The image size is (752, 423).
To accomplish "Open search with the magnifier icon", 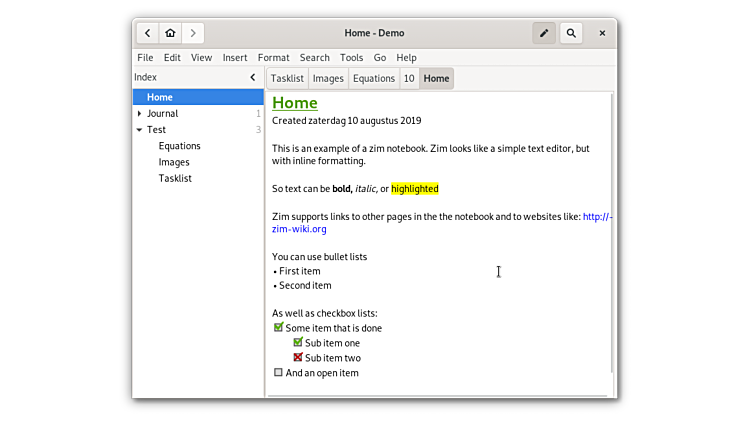I will tap(571, 33).
